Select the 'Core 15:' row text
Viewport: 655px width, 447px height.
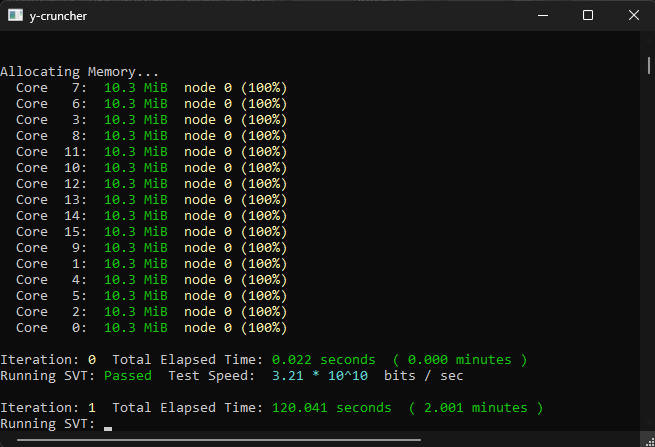pos(152,232)
